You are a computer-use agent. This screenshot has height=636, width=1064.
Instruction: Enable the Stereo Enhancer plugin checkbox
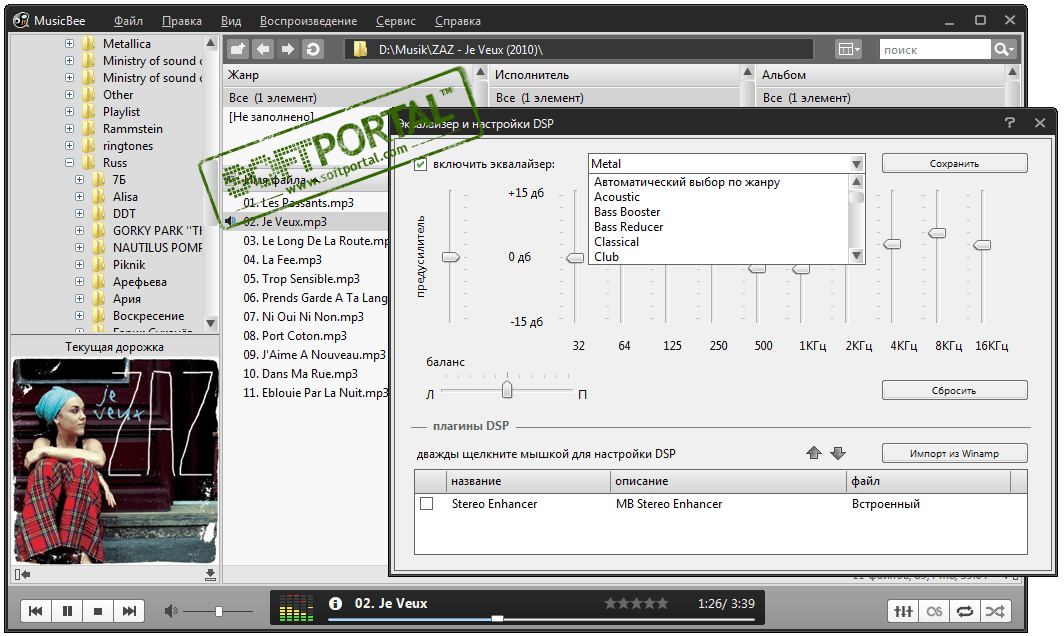coord(427,504)
